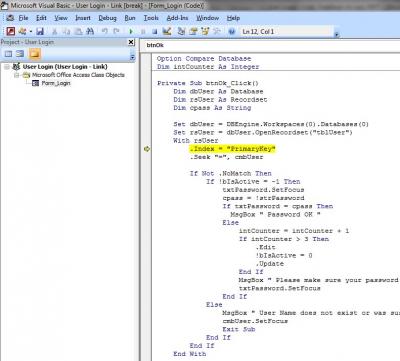Select the Microsoft Office Access Class Objects folder

coord(78,75)
